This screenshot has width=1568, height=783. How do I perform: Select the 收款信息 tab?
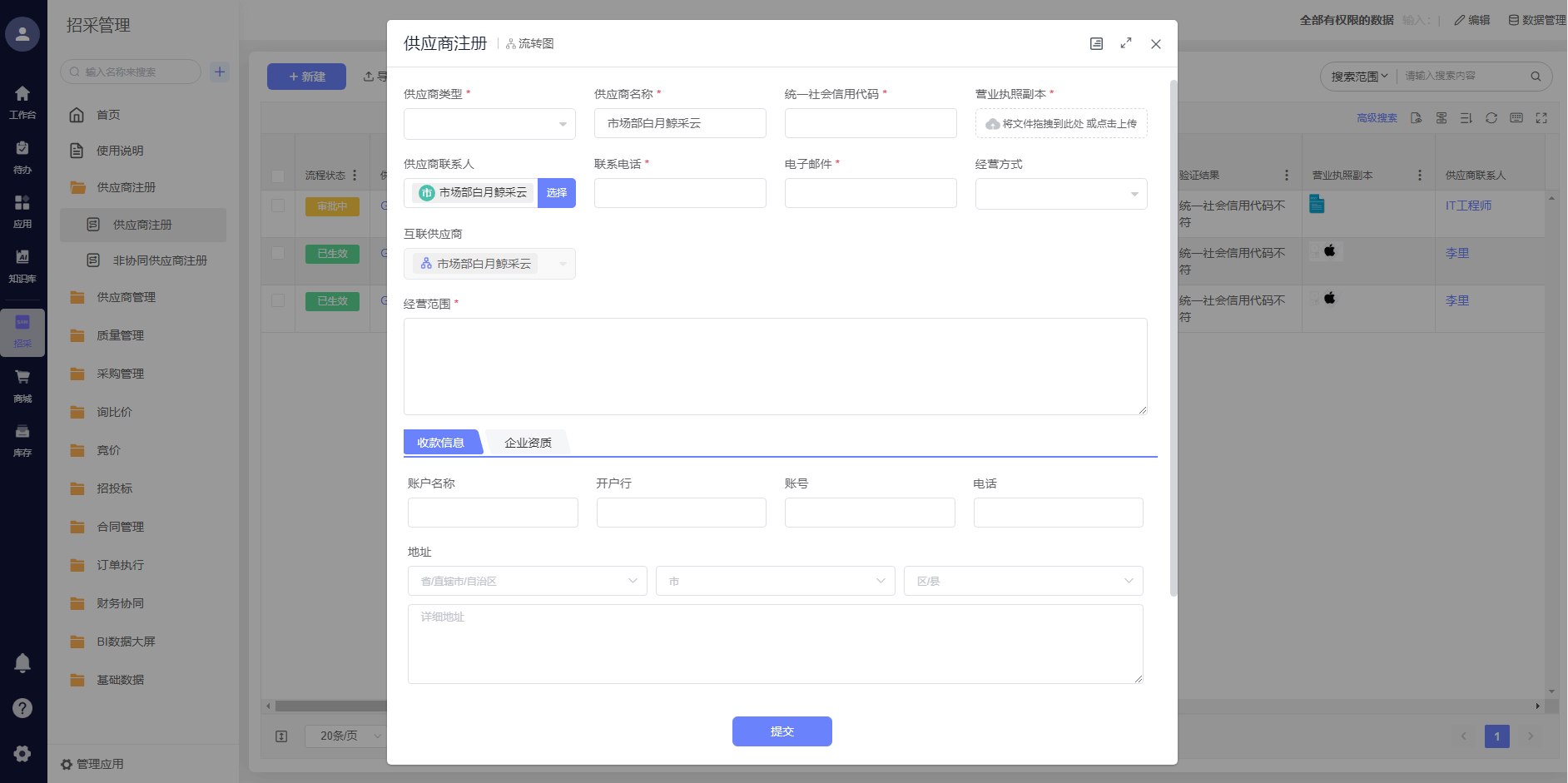441,443
